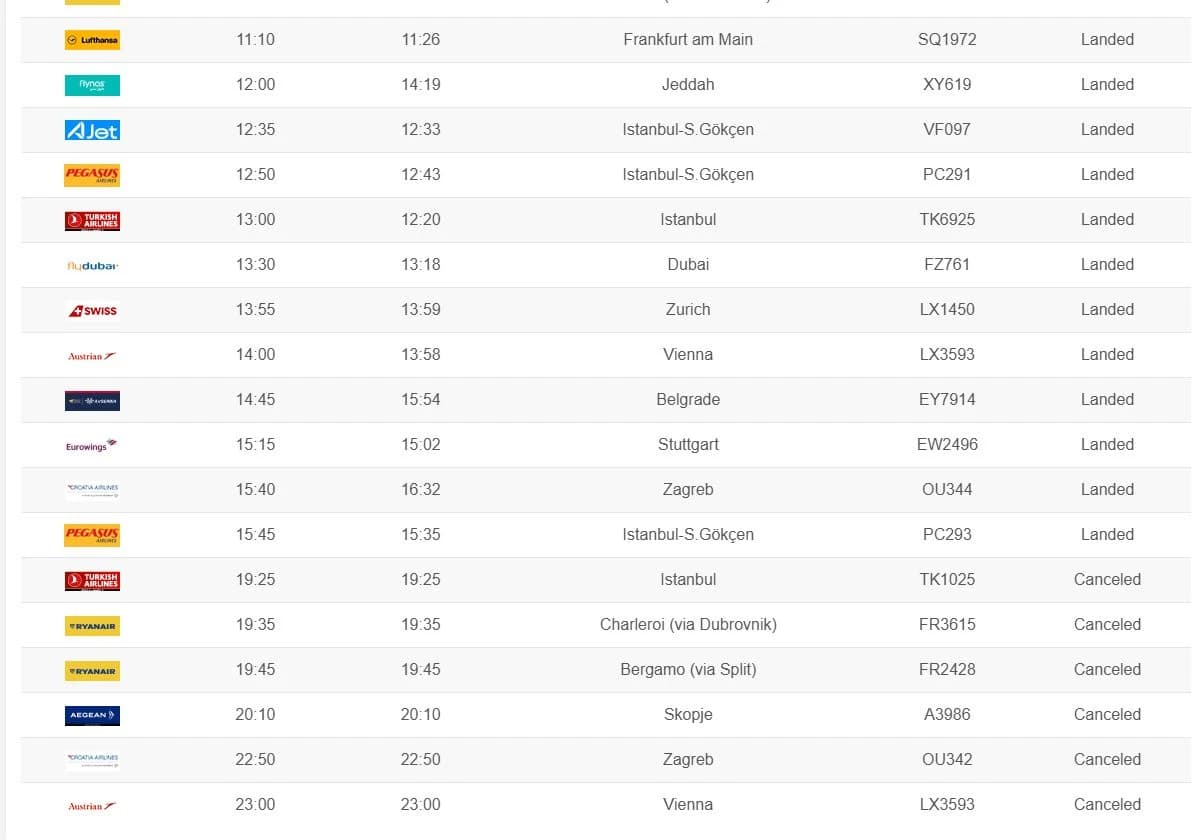Screen dimensions: 1204x840
Task: Click the Lufthansa airline logo
Action: [92, 40]
